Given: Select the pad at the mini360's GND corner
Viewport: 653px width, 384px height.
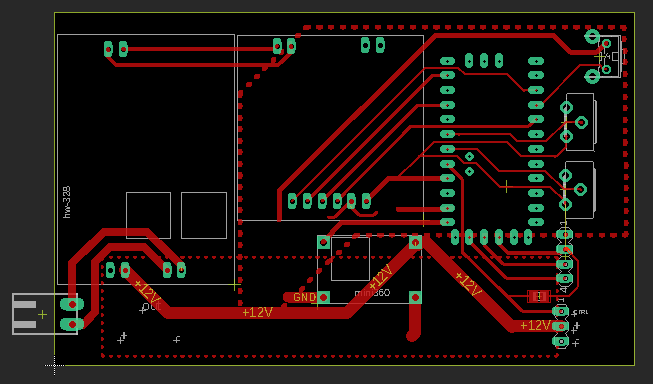Looking at the screenshot, I should 324,297.
